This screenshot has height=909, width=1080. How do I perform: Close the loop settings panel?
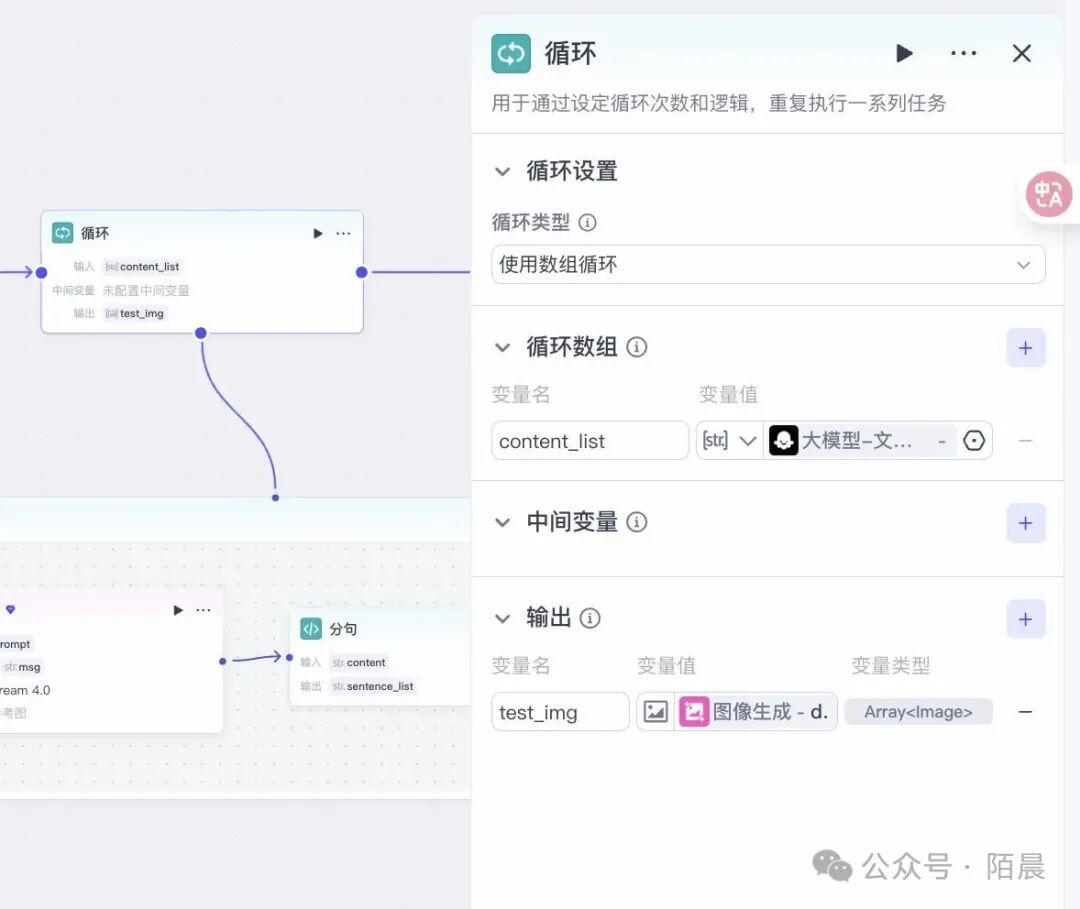click(x=1021, y=53)
